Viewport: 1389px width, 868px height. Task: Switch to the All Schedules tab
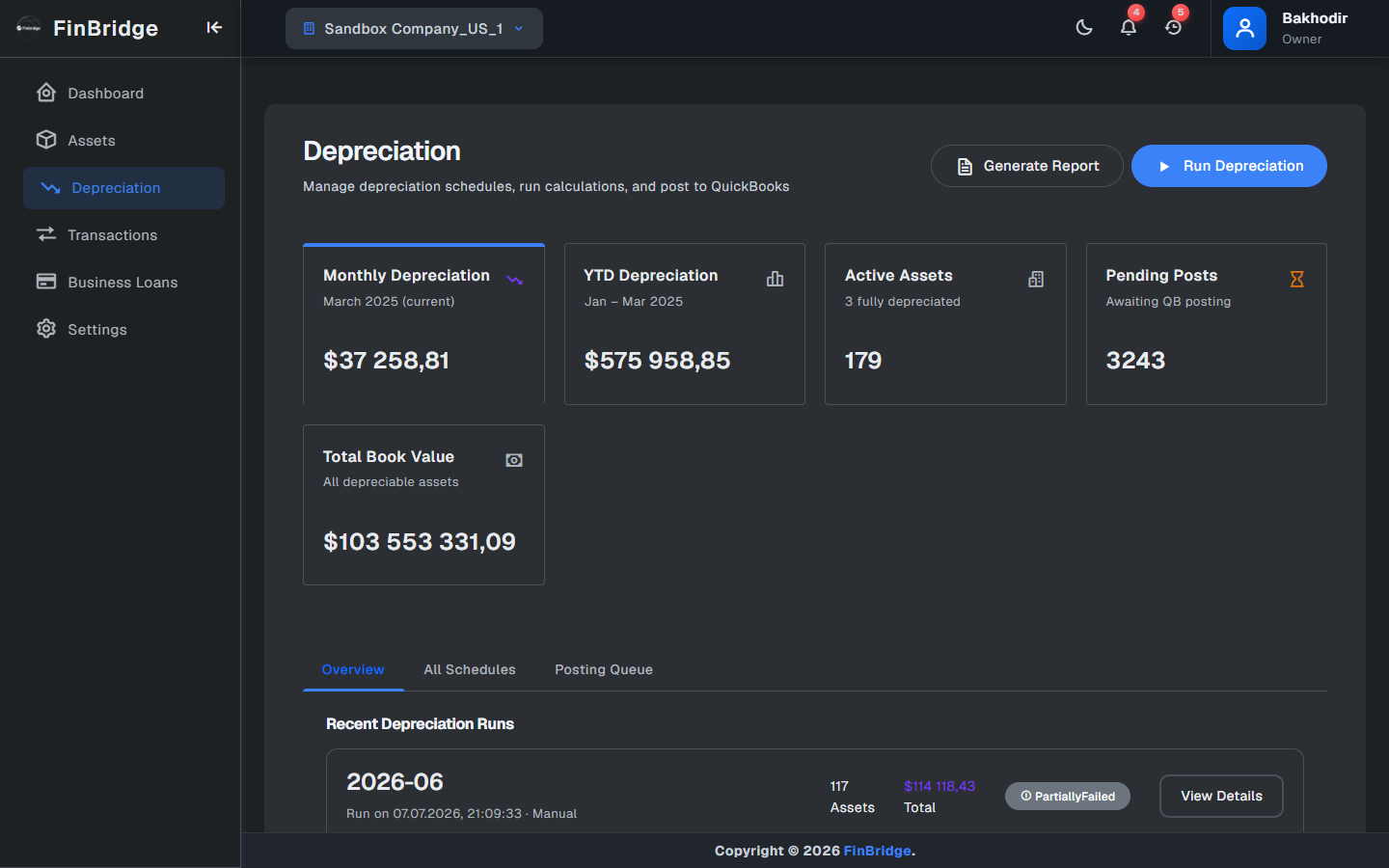pyautogui.click(x=470, y=669)
